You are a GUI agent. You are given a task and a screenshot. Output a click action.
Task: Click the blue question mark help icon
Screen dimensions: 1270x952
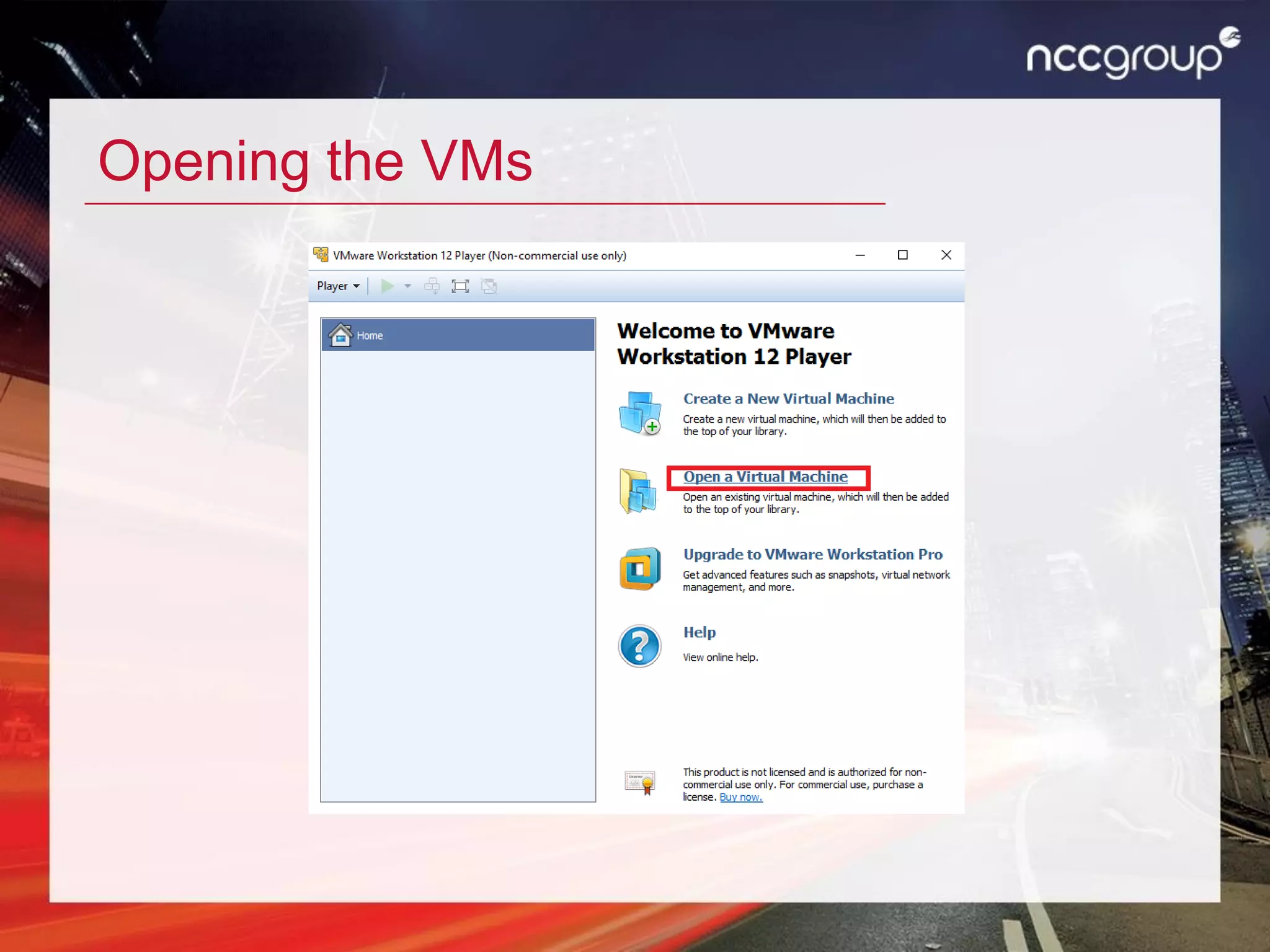tap(640, 646)
